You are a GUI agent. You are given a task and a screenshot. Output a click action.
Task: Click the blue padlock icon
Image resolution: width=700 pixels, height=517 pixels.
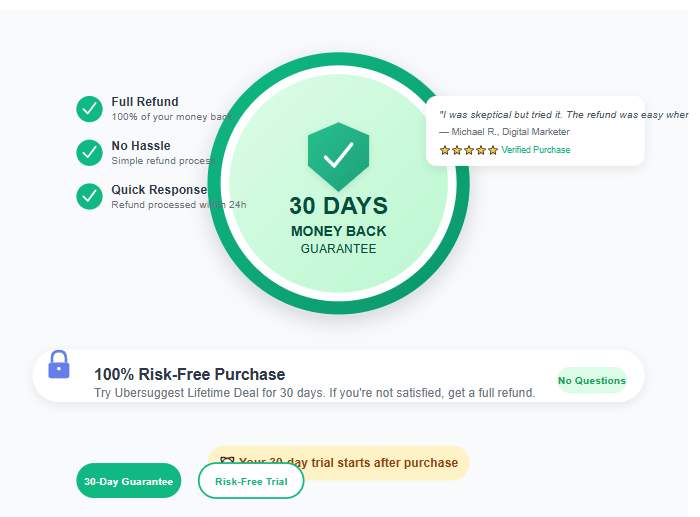pyautogui.click(x=59, y=364)
